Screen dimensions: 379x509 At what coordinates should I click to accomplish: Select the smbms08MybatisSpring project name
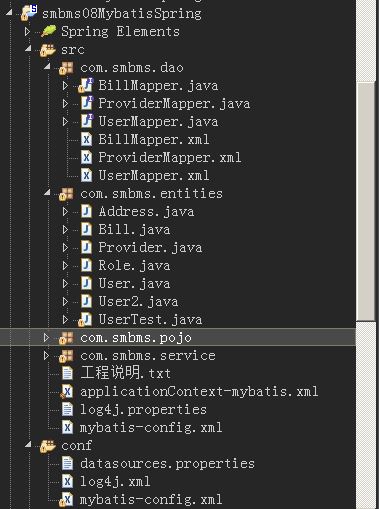click(x=122, y=14)
